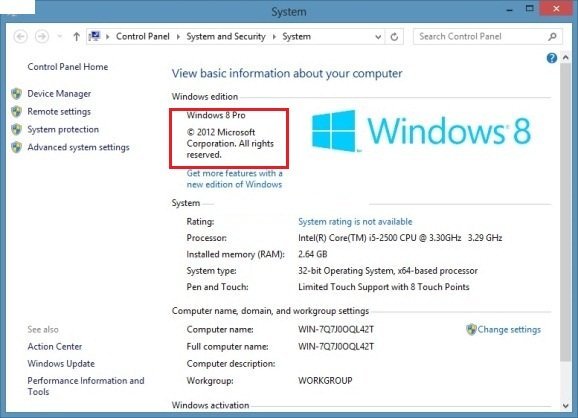Click the shield icon beside Device Manager

click(16, 94)
